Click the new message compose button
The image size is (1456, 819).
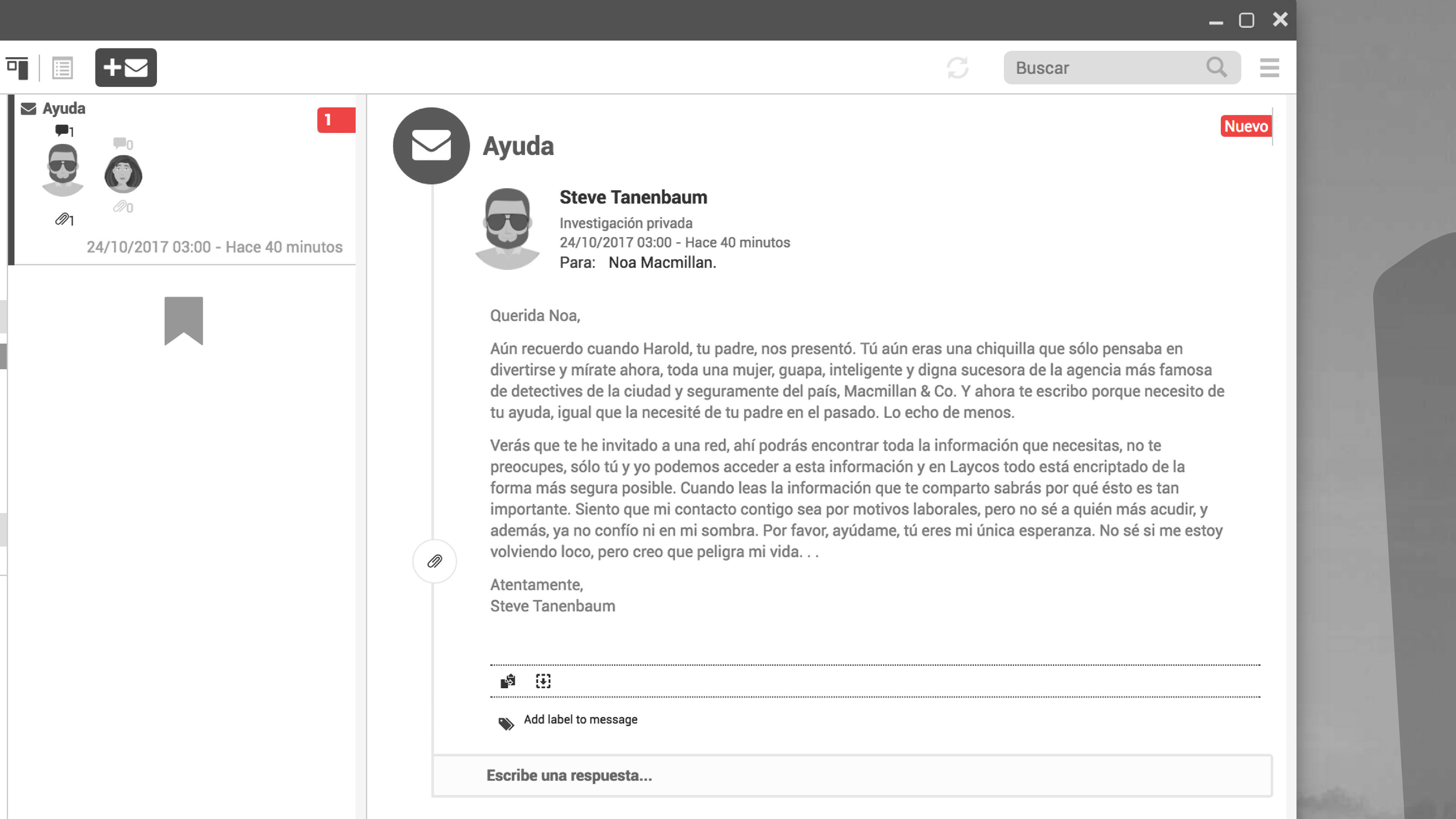(x=126, y=67)
